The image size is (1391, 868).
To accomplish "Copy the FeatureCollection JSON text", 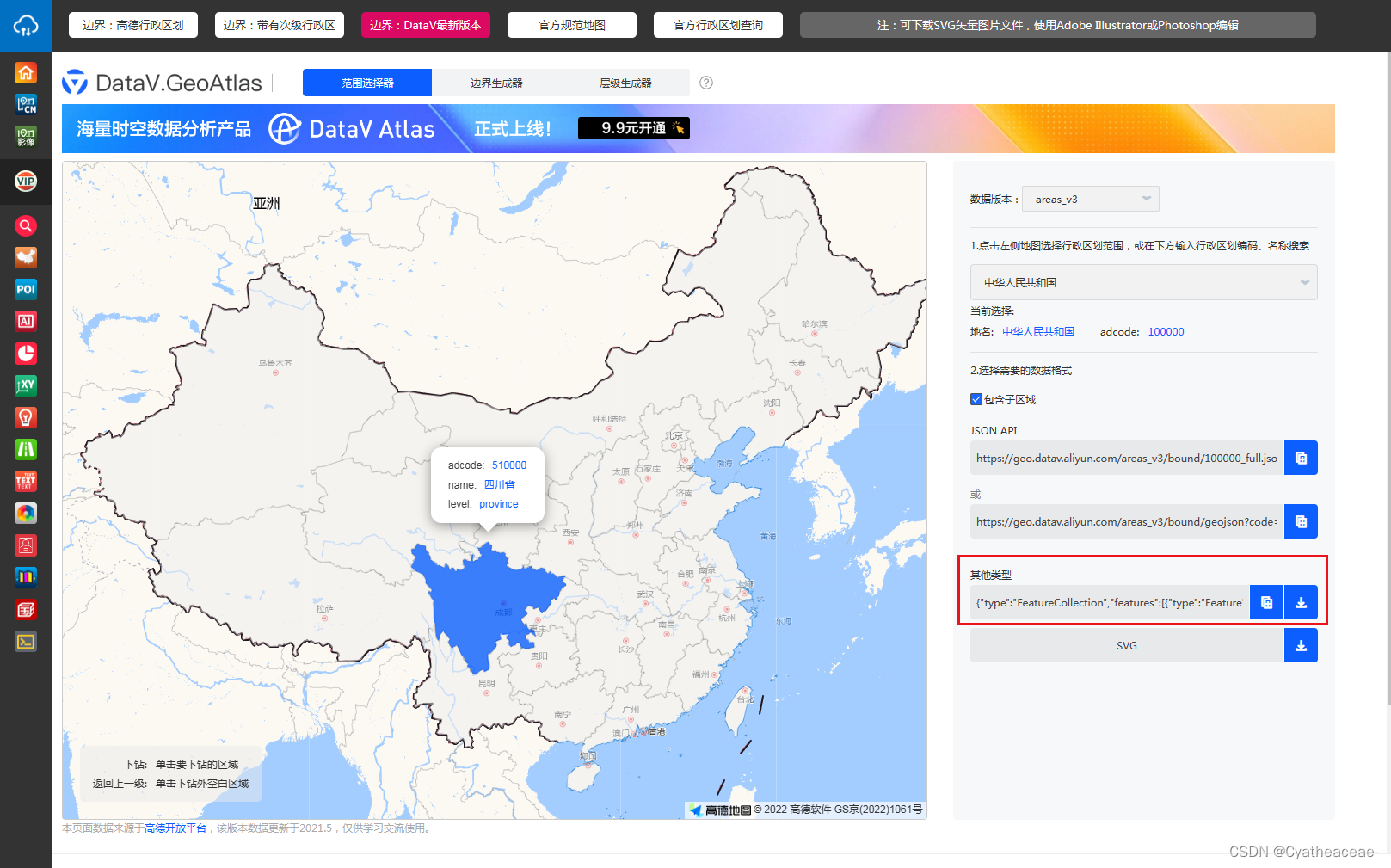I will [1266, 602].
